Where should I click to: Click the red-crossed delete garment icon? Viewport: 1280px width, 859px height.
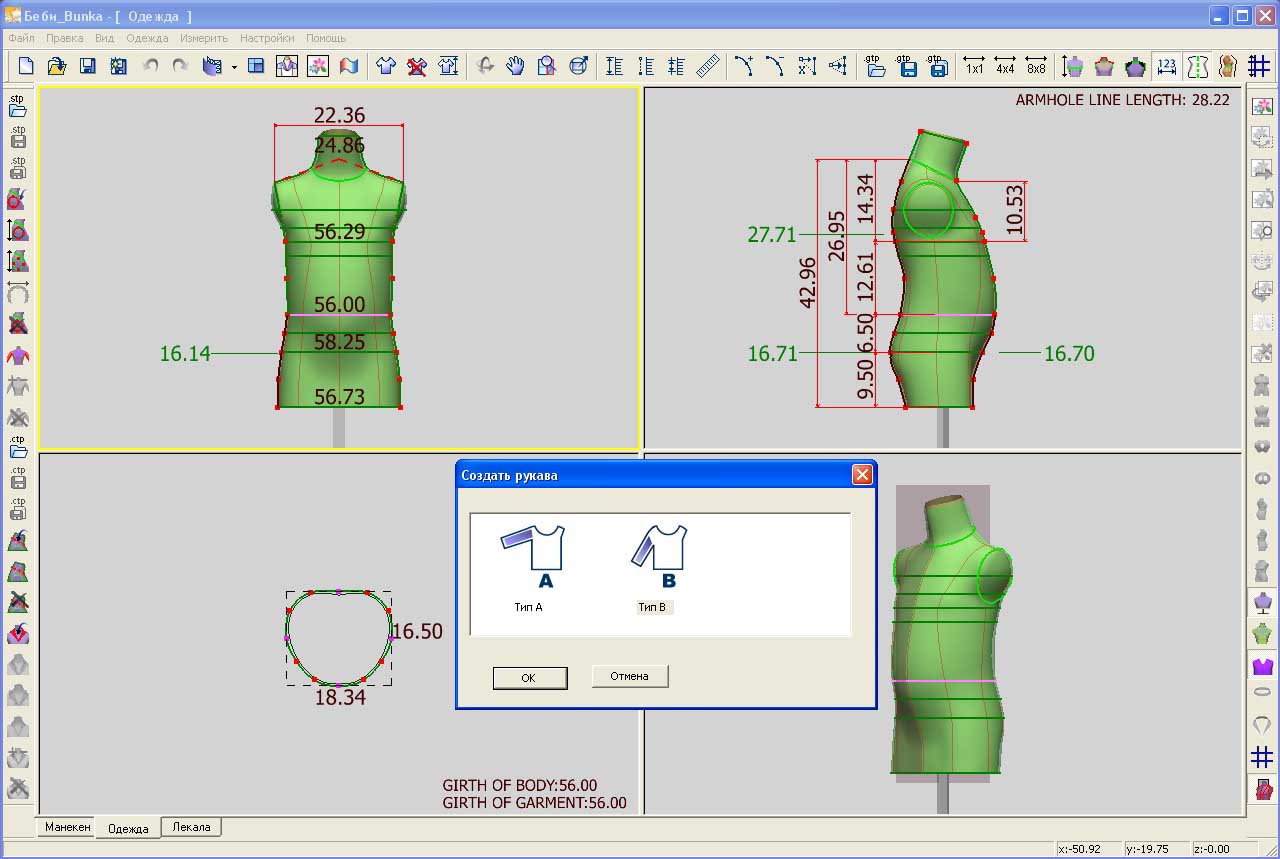click(x=417, y=66)
